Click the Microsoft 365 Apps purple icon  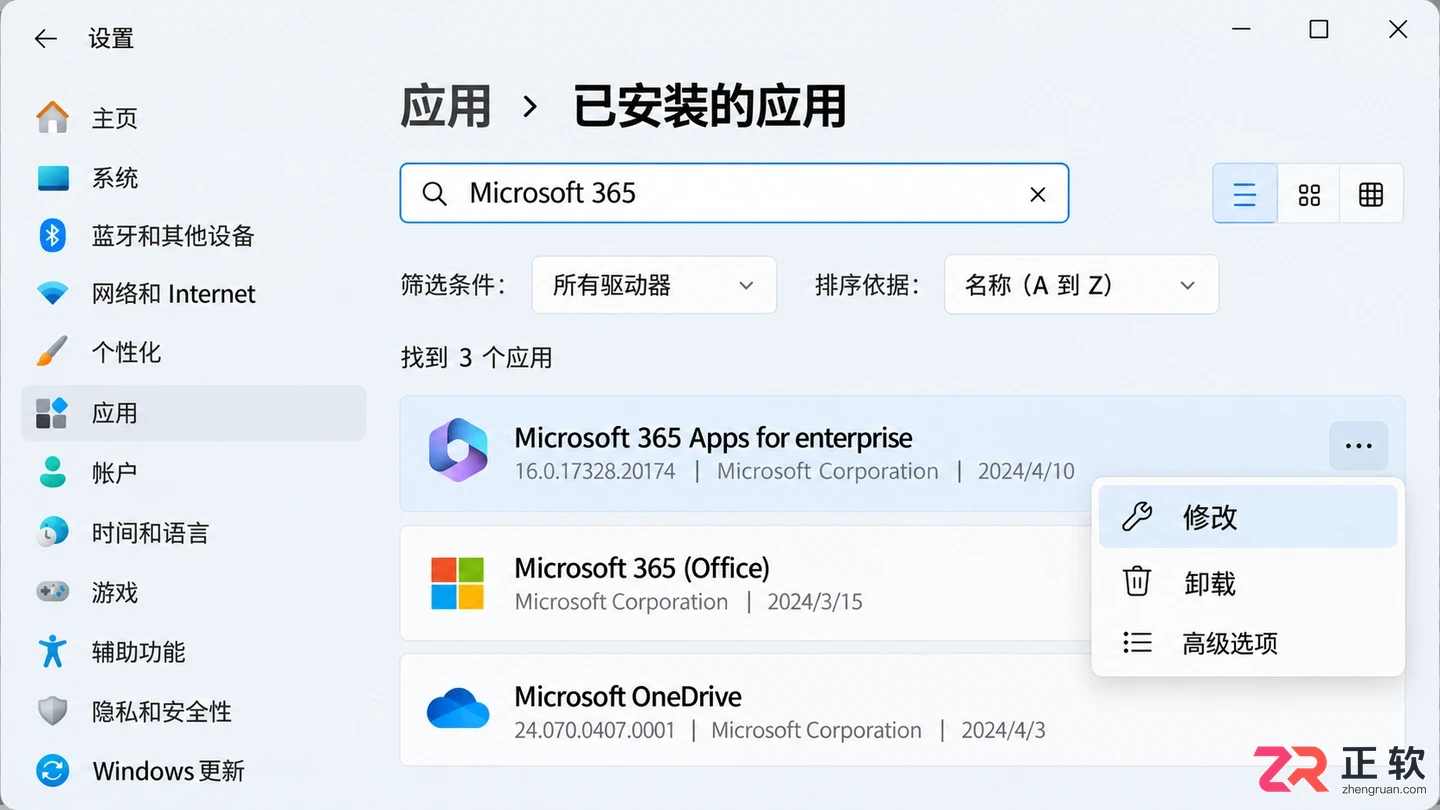pos(458,450)
